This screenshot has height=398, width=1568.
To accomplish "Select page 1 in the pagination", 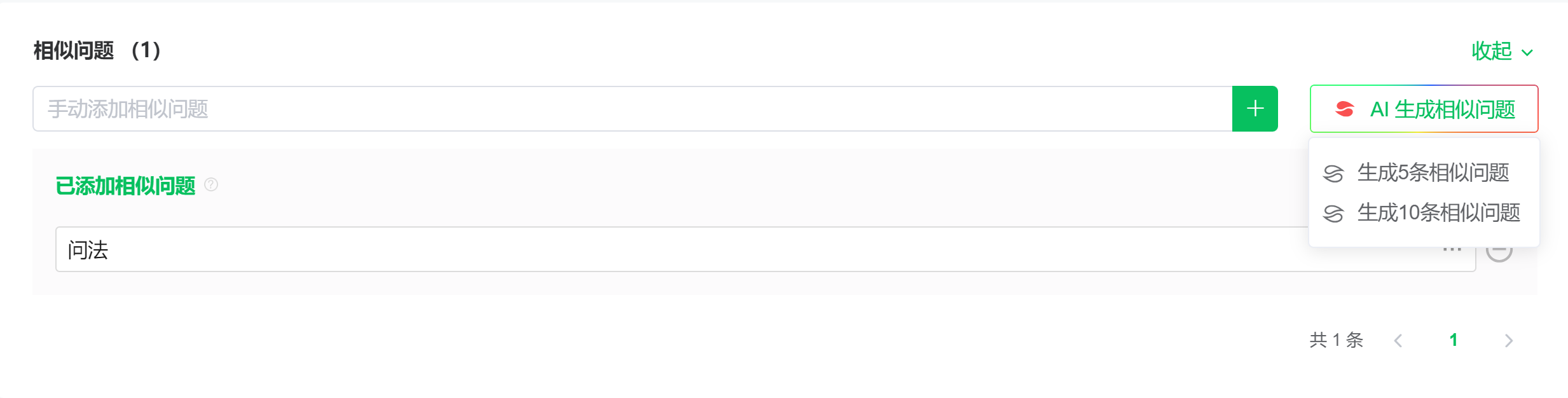I will pyautogui.click(x=1453, y=340).
